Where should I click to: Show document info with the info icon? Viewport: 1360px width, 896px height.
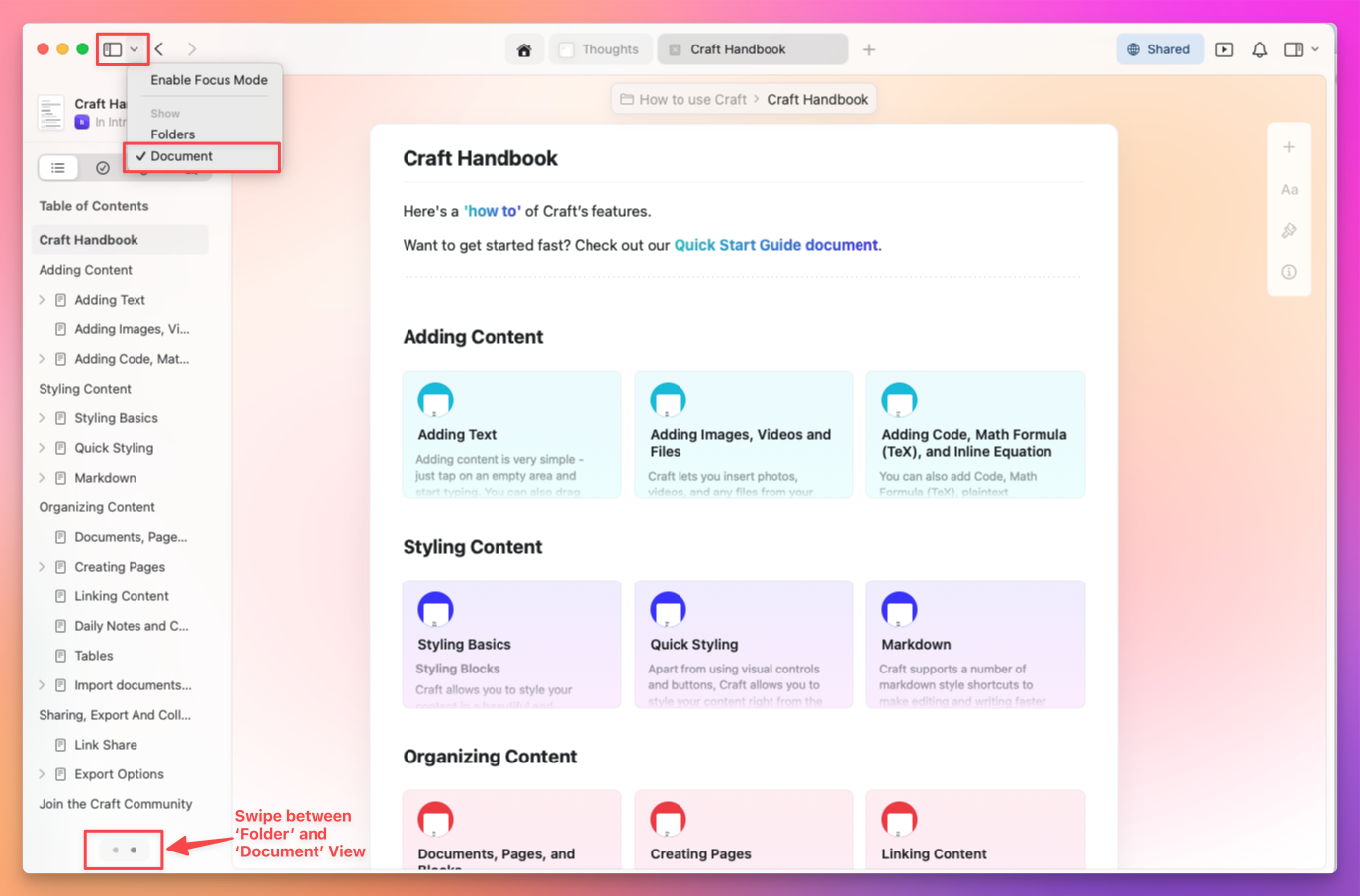[1289, 272]
